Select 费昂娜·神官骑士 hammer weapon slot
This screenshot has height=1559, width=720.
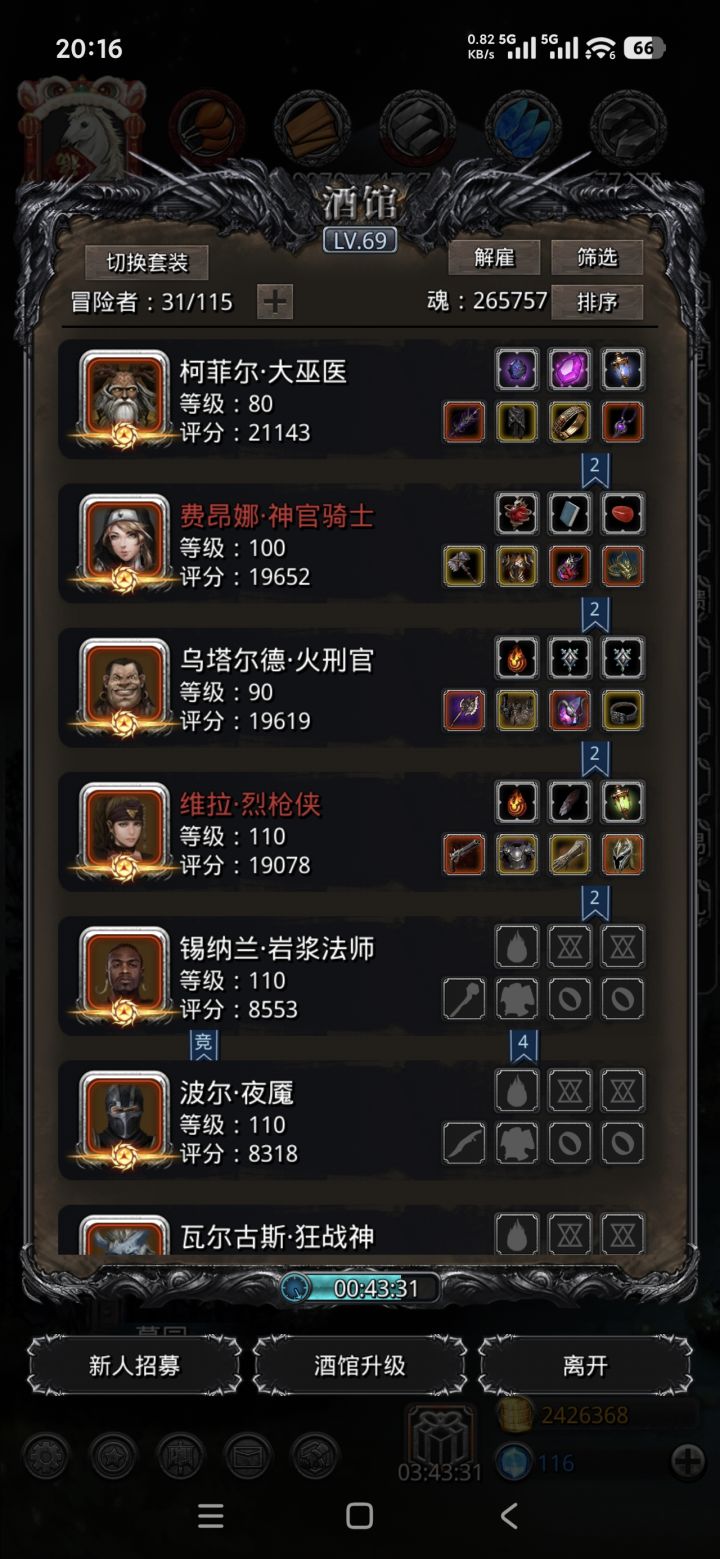(464, 566)
